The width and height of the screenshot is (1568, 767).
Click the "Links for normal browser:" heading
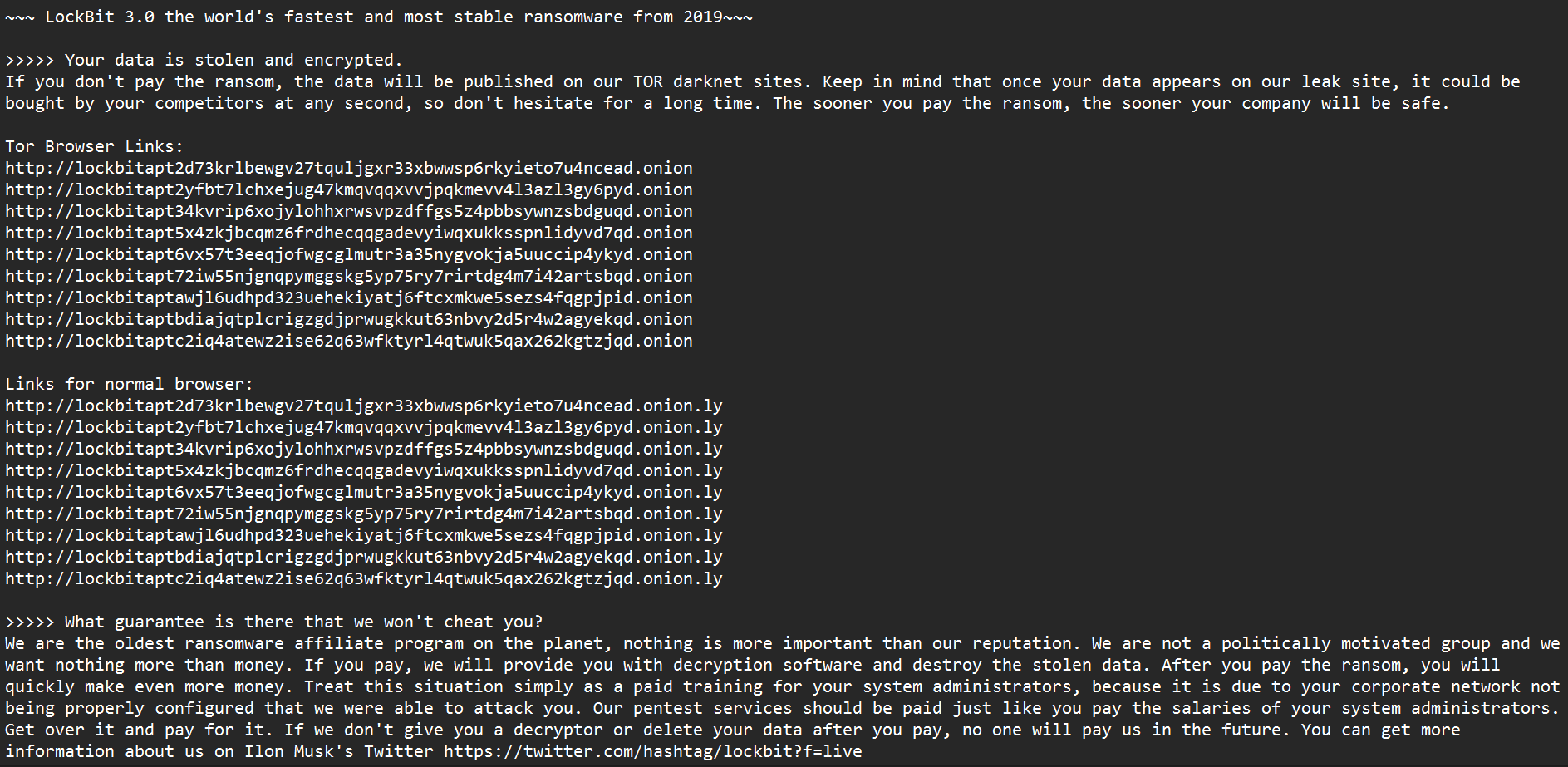click(x=129, y=384)
